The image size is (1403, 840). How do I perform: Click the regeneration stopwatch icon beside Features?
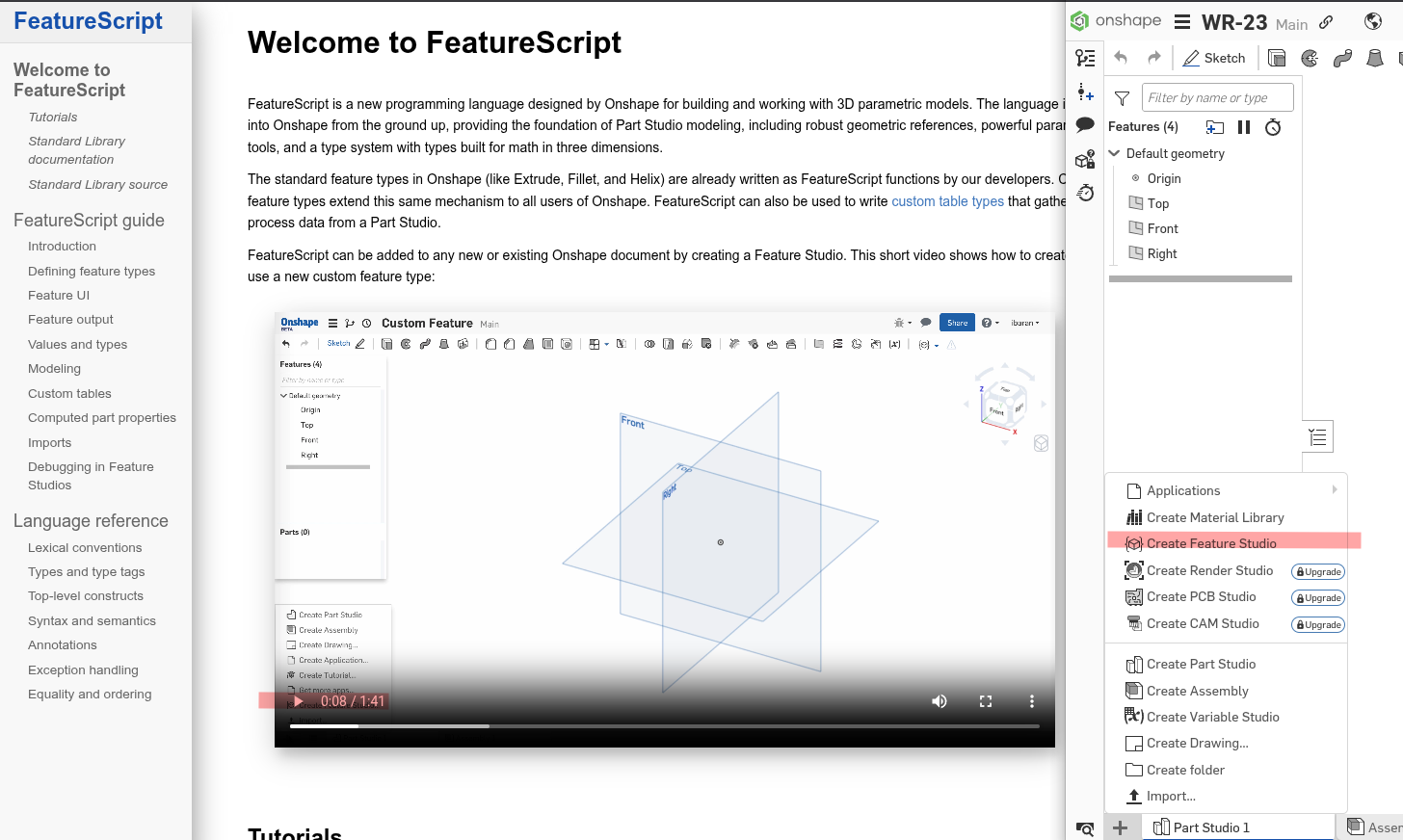1273,127
